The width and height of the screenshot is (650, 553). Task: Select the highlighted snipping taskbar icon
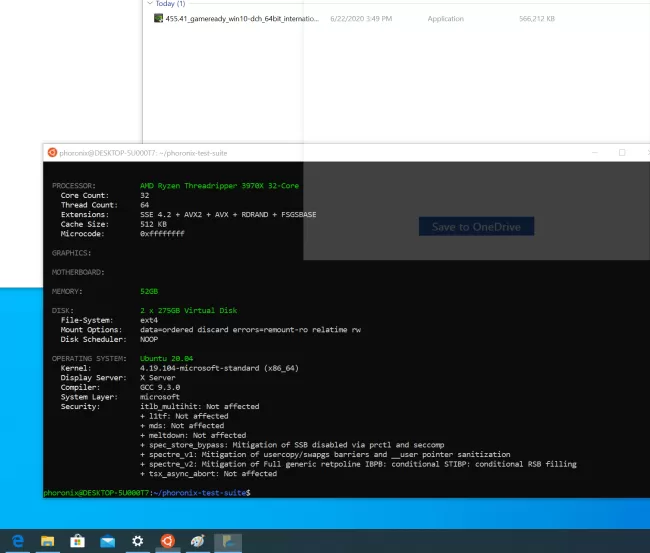228,541
